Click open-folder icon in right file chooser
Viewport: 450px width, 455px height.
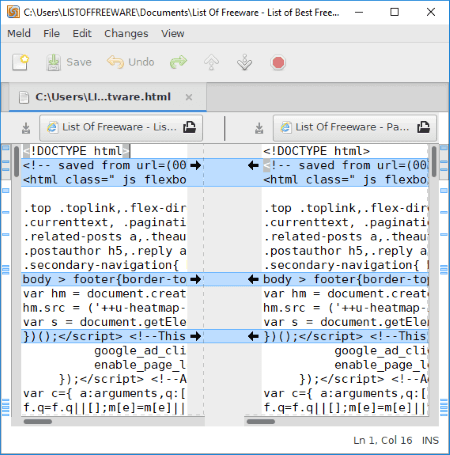(x=423, y=127)
